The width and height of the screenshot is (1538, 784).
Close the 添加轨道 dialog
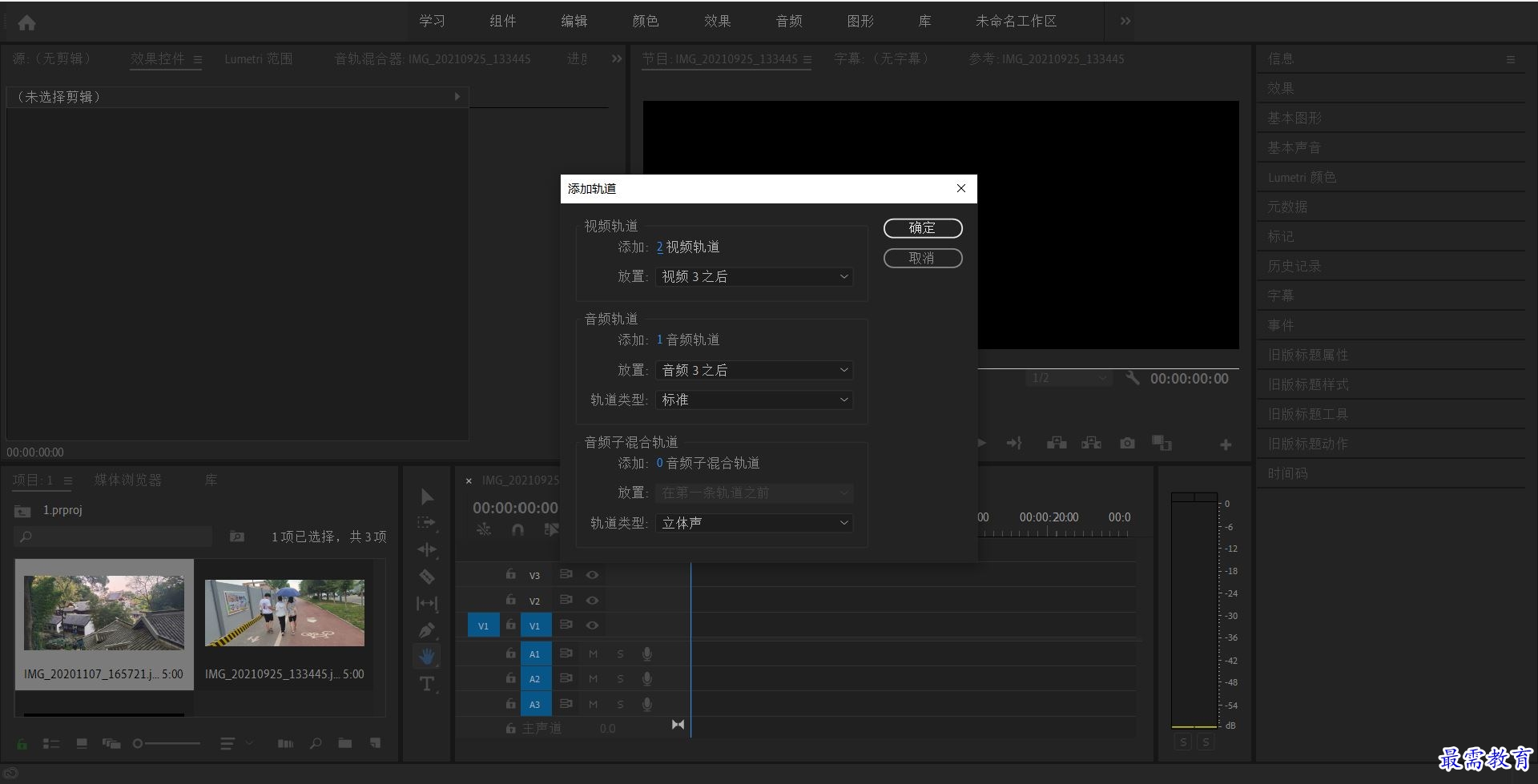961,188
